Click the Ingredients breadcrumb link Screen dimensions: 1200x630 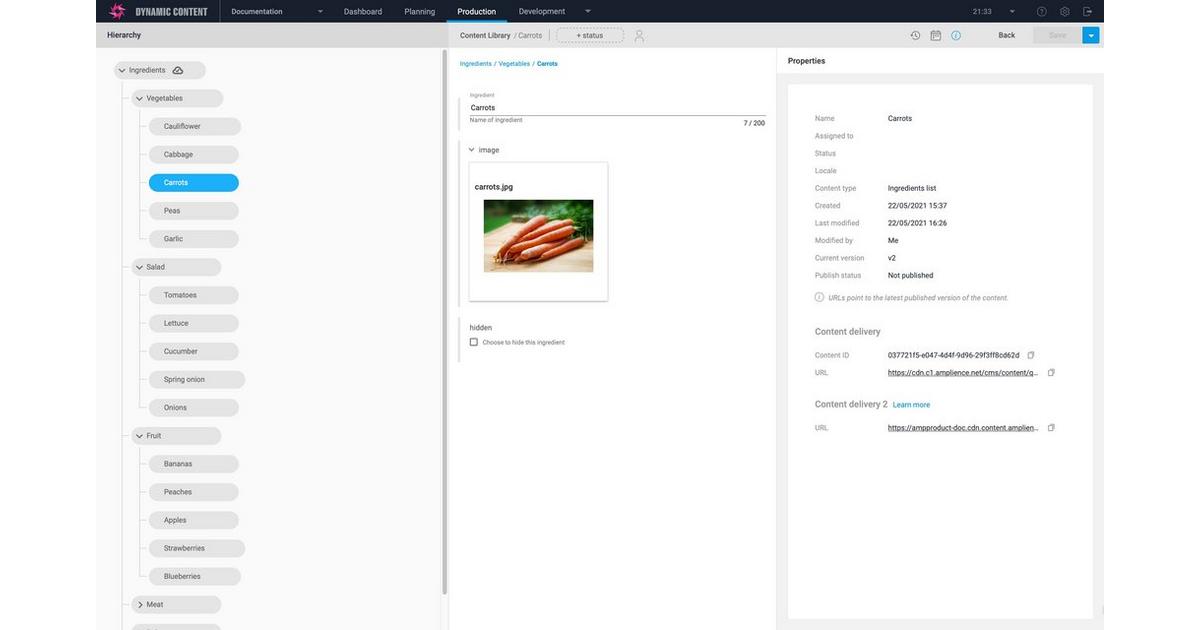(476, 64)
